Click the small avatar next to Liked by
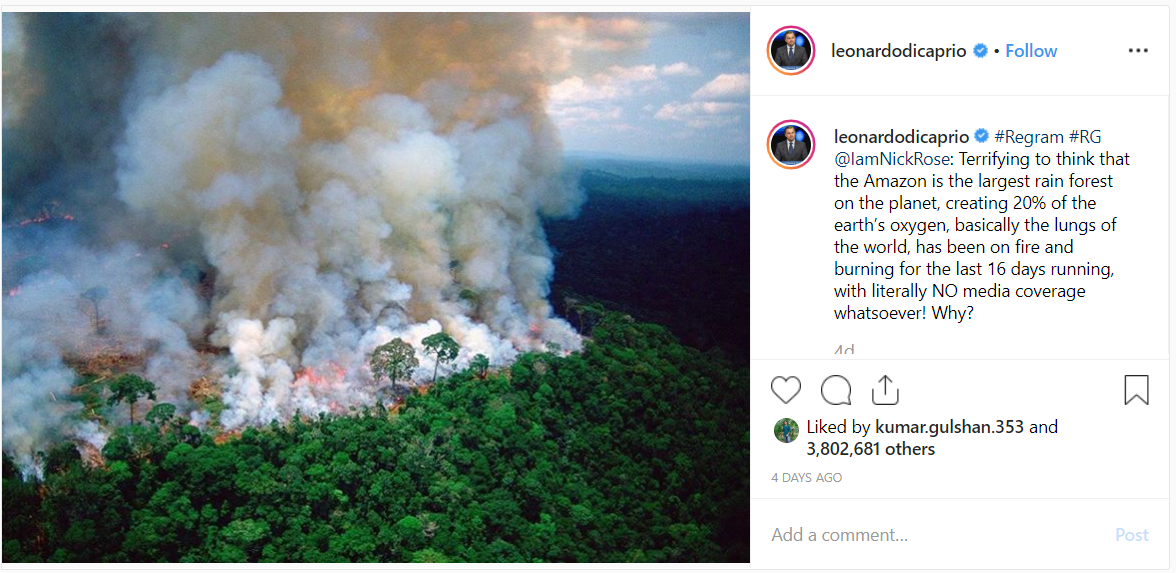1176x573 pixels. pyautogui.click(x=787, y=430)
